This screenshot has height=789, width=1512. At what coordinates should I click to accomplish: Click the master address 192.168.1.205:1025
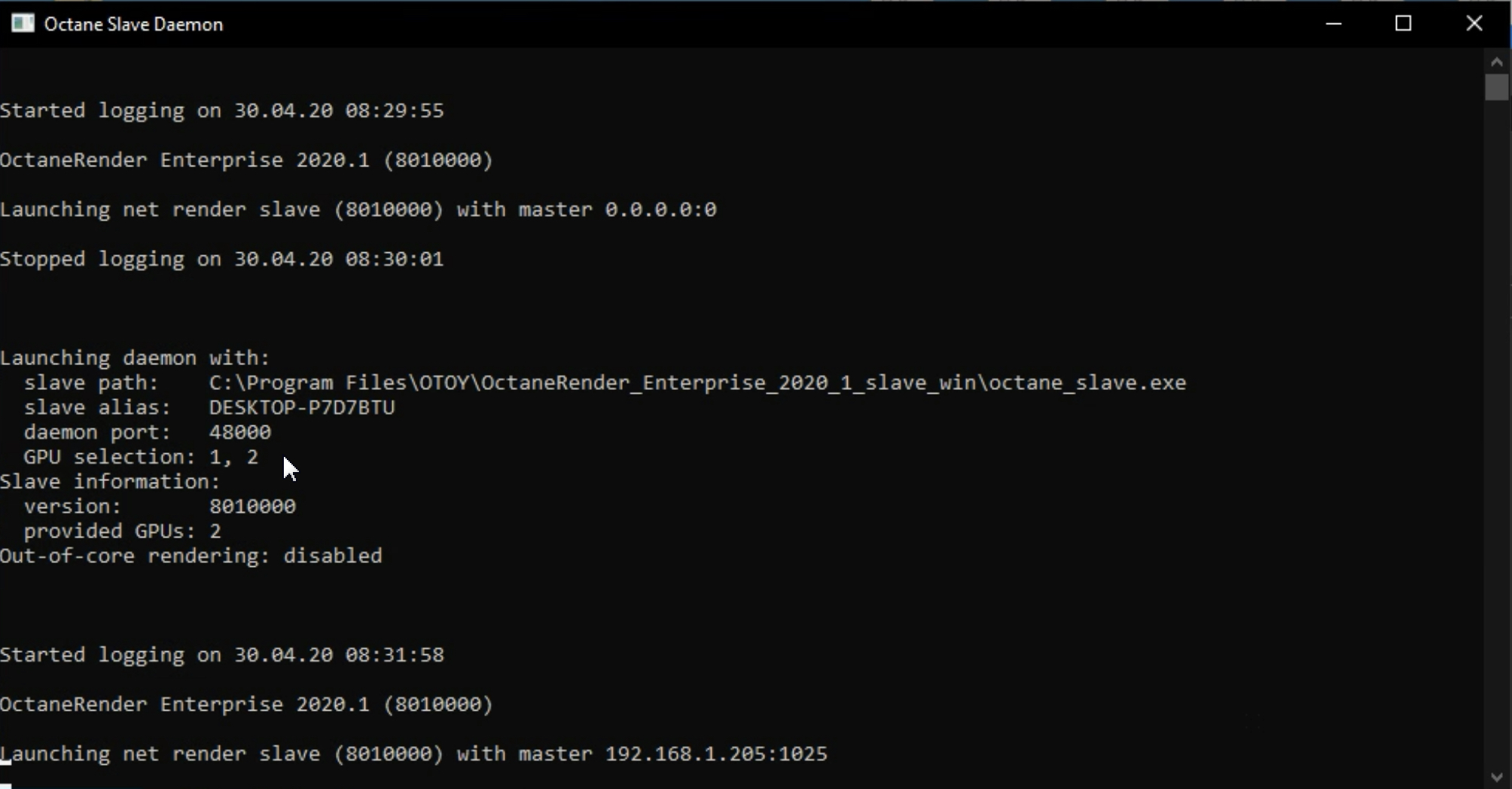[715, 754]
